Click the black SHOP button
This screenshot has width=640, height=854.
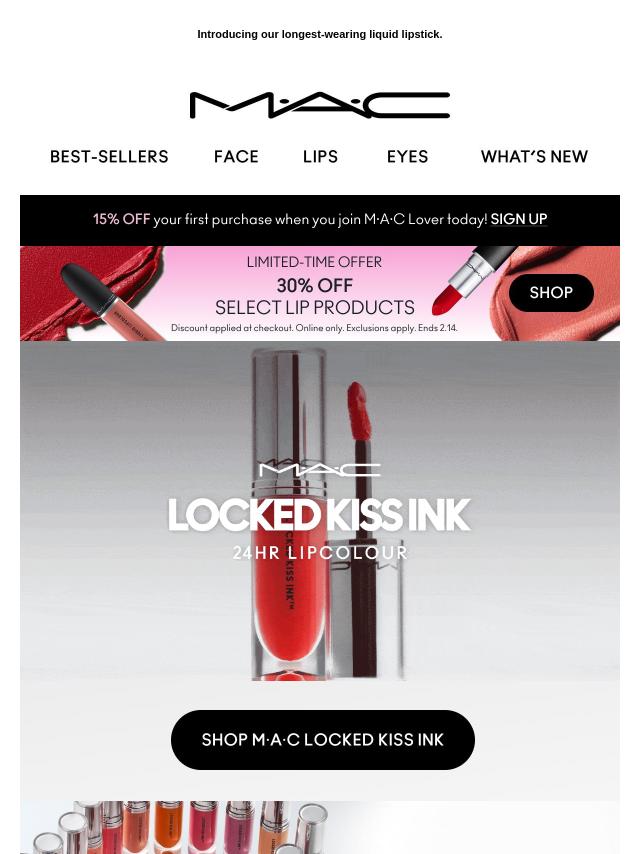(x=551, y=292)
